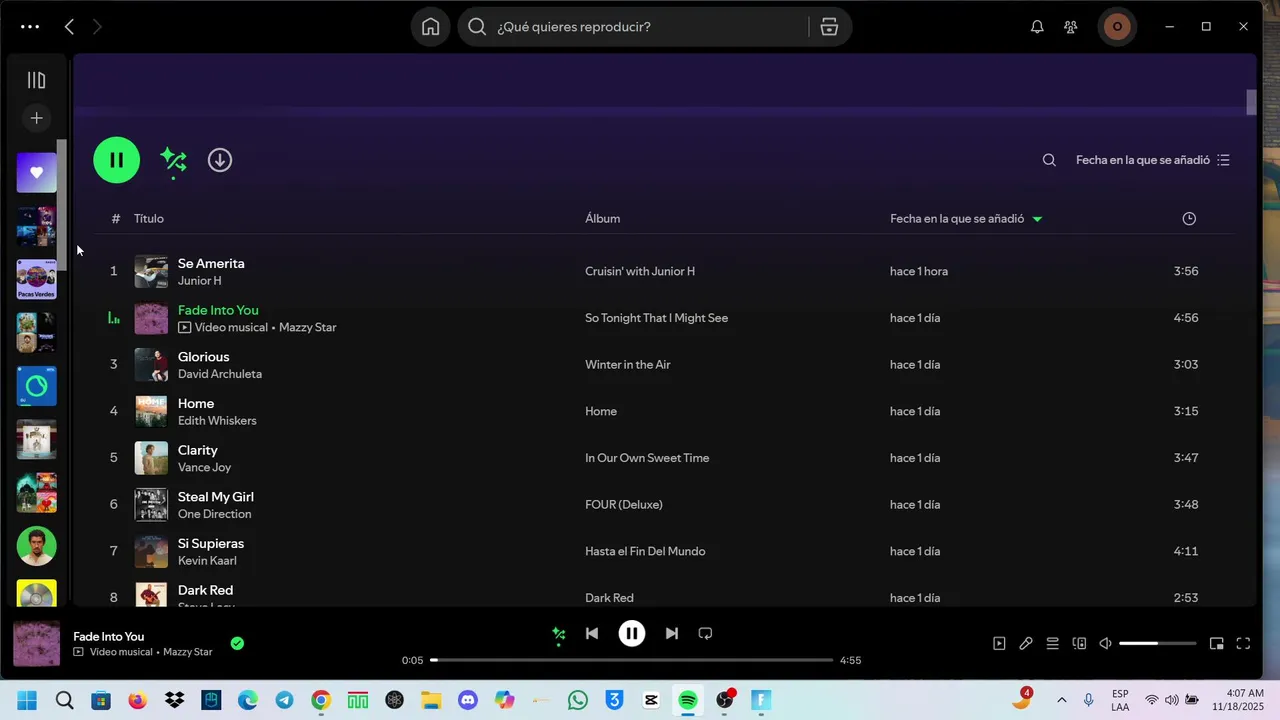Select the song Steal My Girl

[x=216, y=497]
